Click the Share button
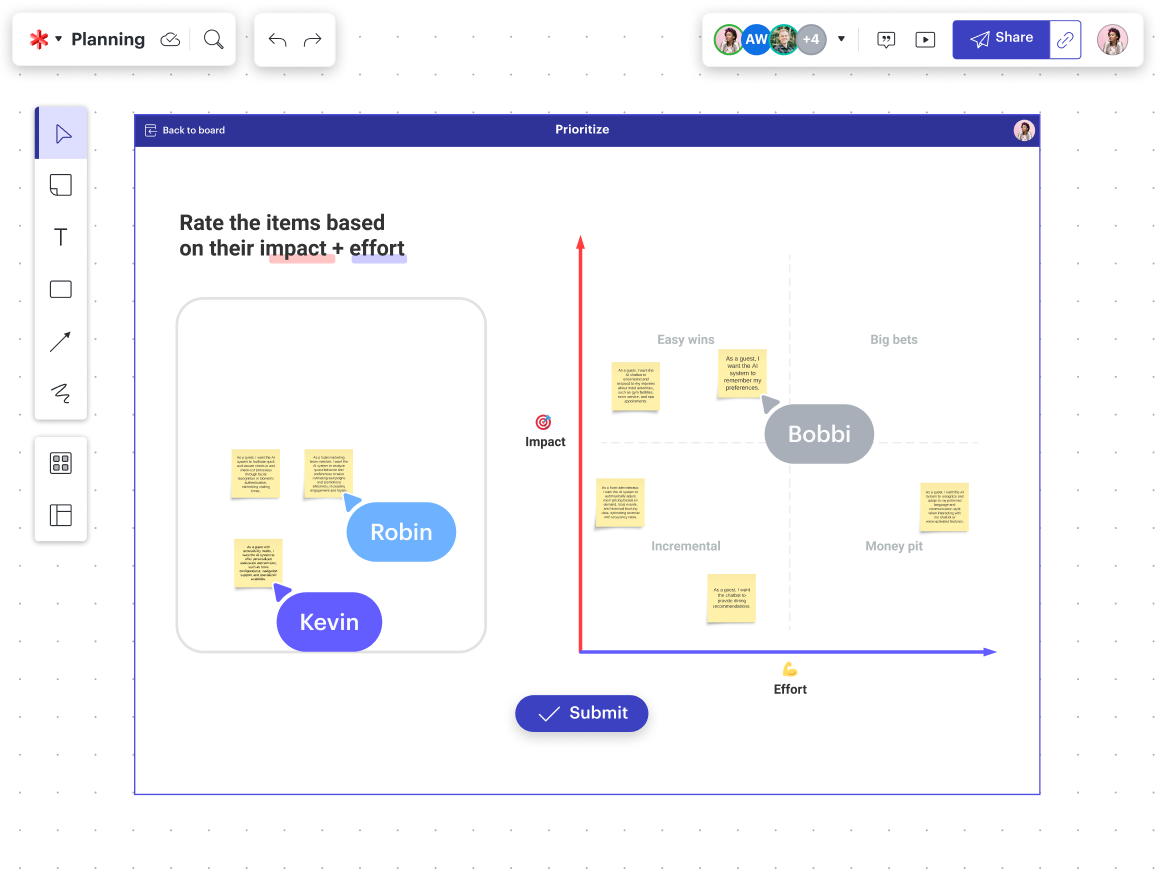Viewport: 1160px width, 870px height. point(1001,39)
